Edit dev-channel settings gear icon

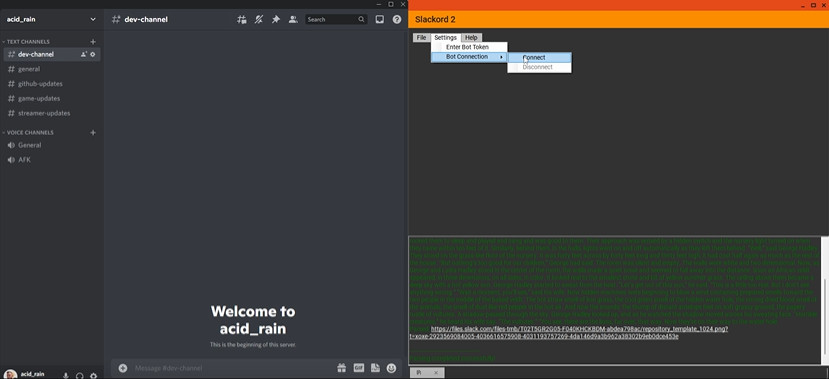(x=93, y=54)
